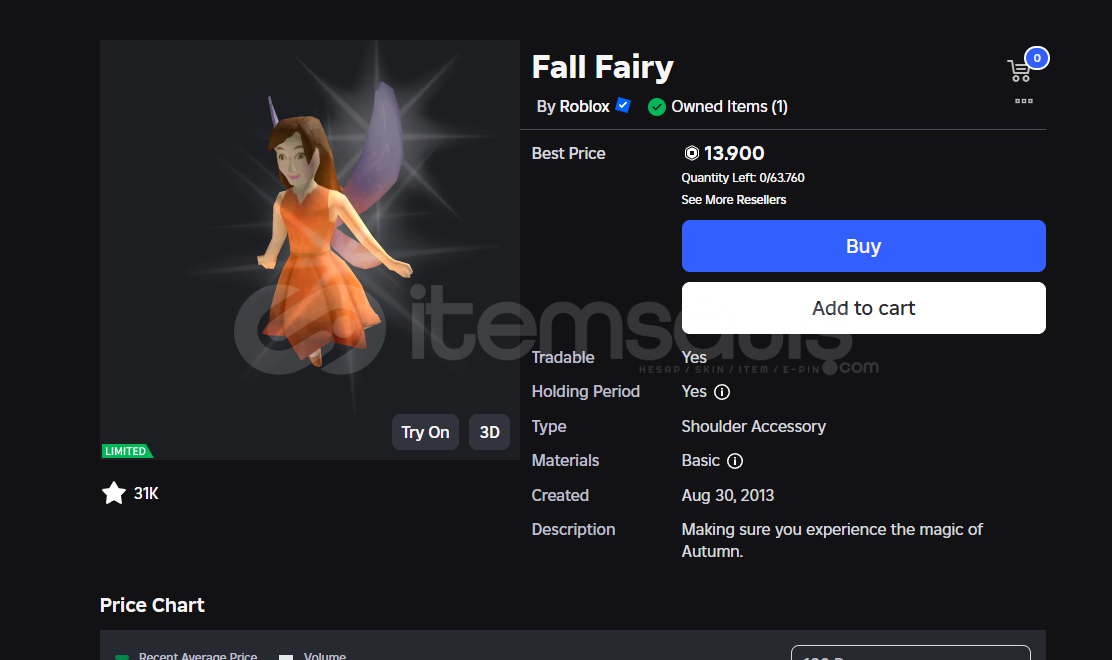1112x660 pixels.
Task: Click the blue verified badge beside Roblox
Action: pyautogui.click(x=623, y=106)
